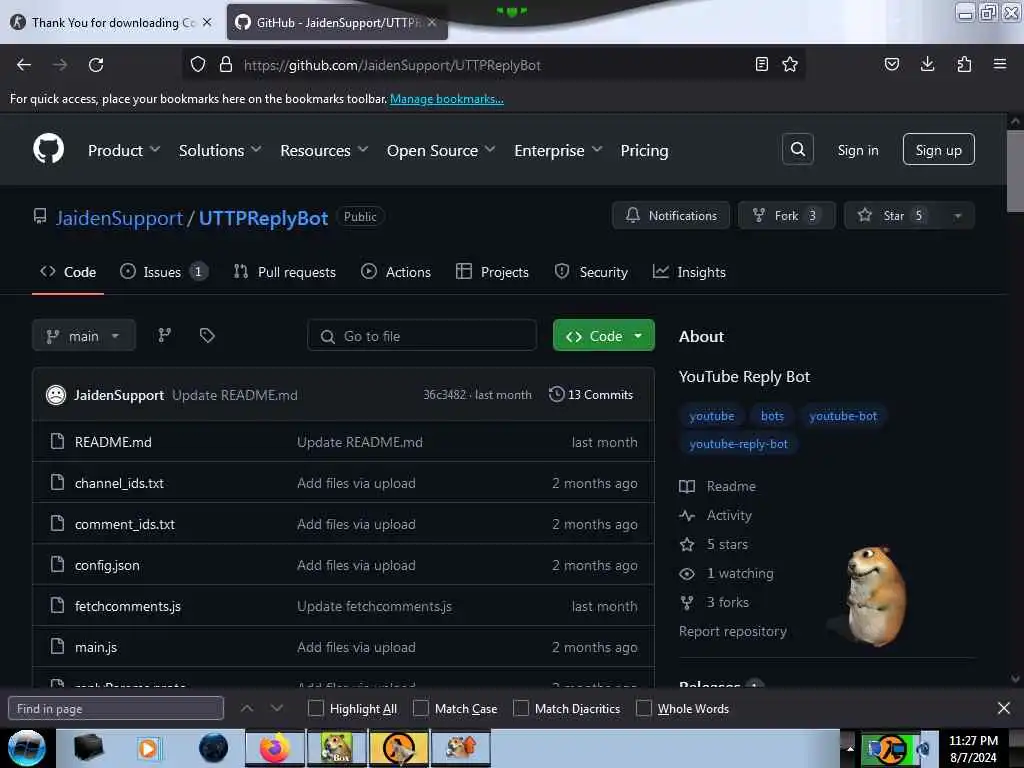Screen dimensions: 1024x768
Task: Open the Star lists dropdown arrow
Action: tap(957, 216)
